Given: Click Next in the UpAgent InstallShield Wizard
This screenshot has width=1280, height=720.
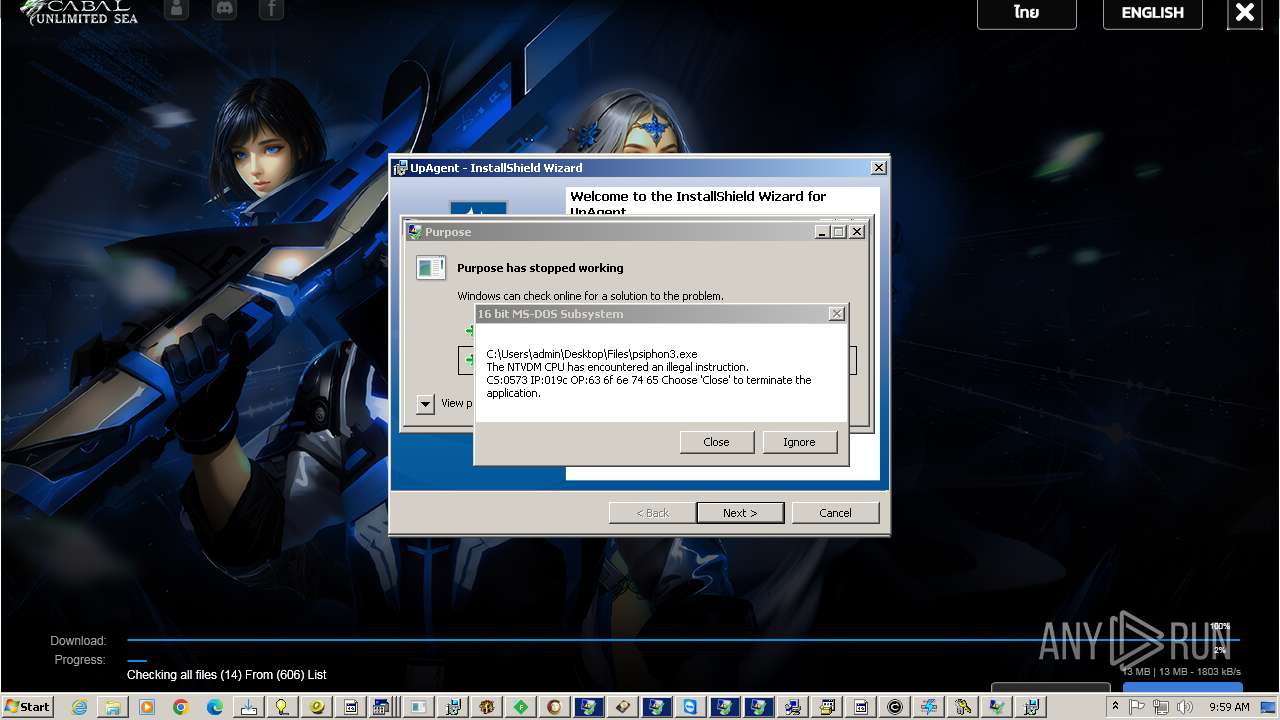Looking at the screenshot, I should click(x=740, y=513).
